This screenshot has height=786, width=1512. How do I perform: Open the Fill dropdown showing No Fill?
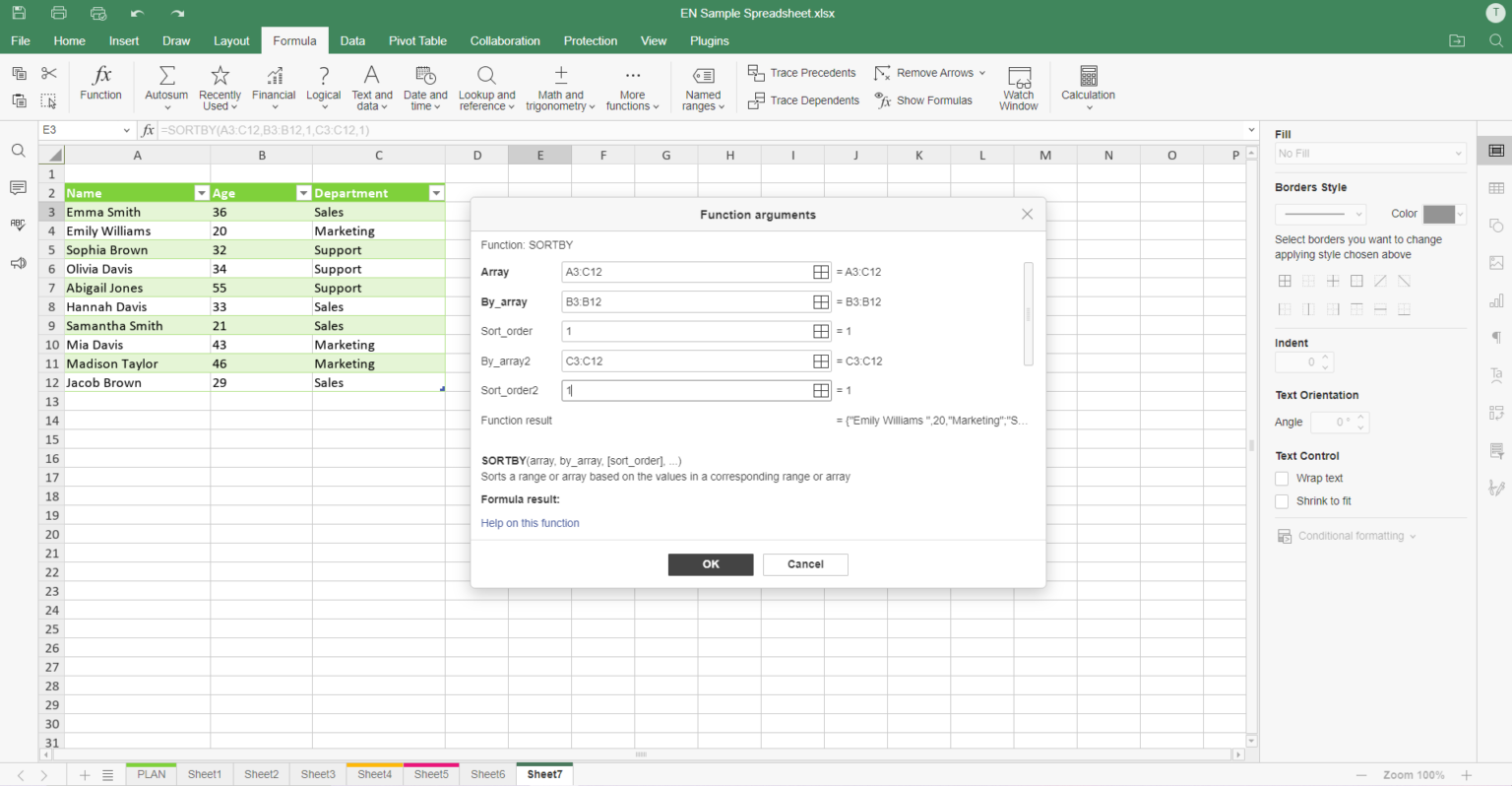tap(1370, 153)
